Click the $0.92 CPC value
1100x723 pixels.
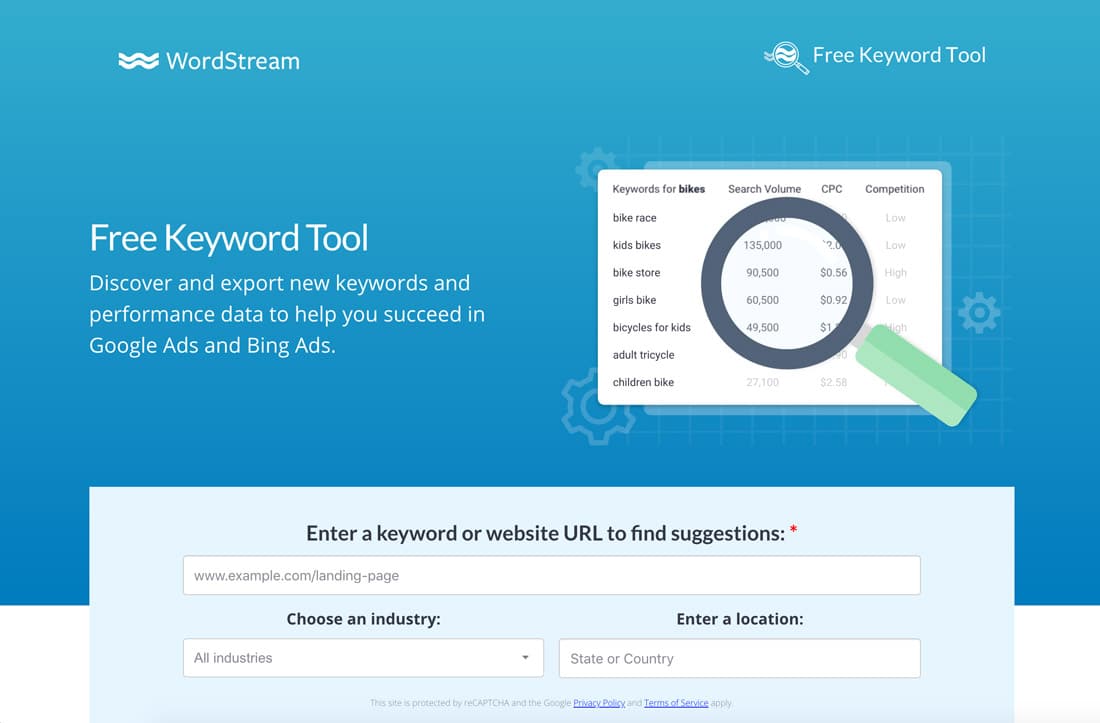tap(833, 299)
